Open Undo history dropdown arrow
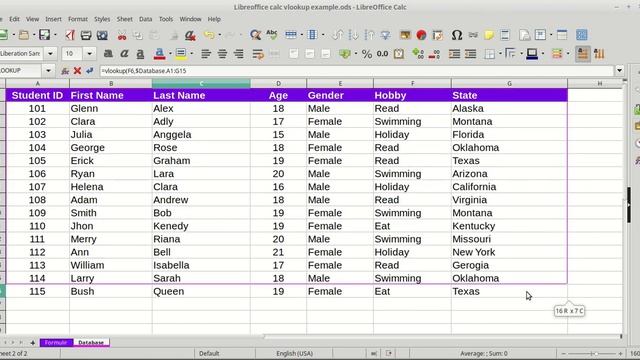Viewport: 640px width, 360px height. [220, 35]
